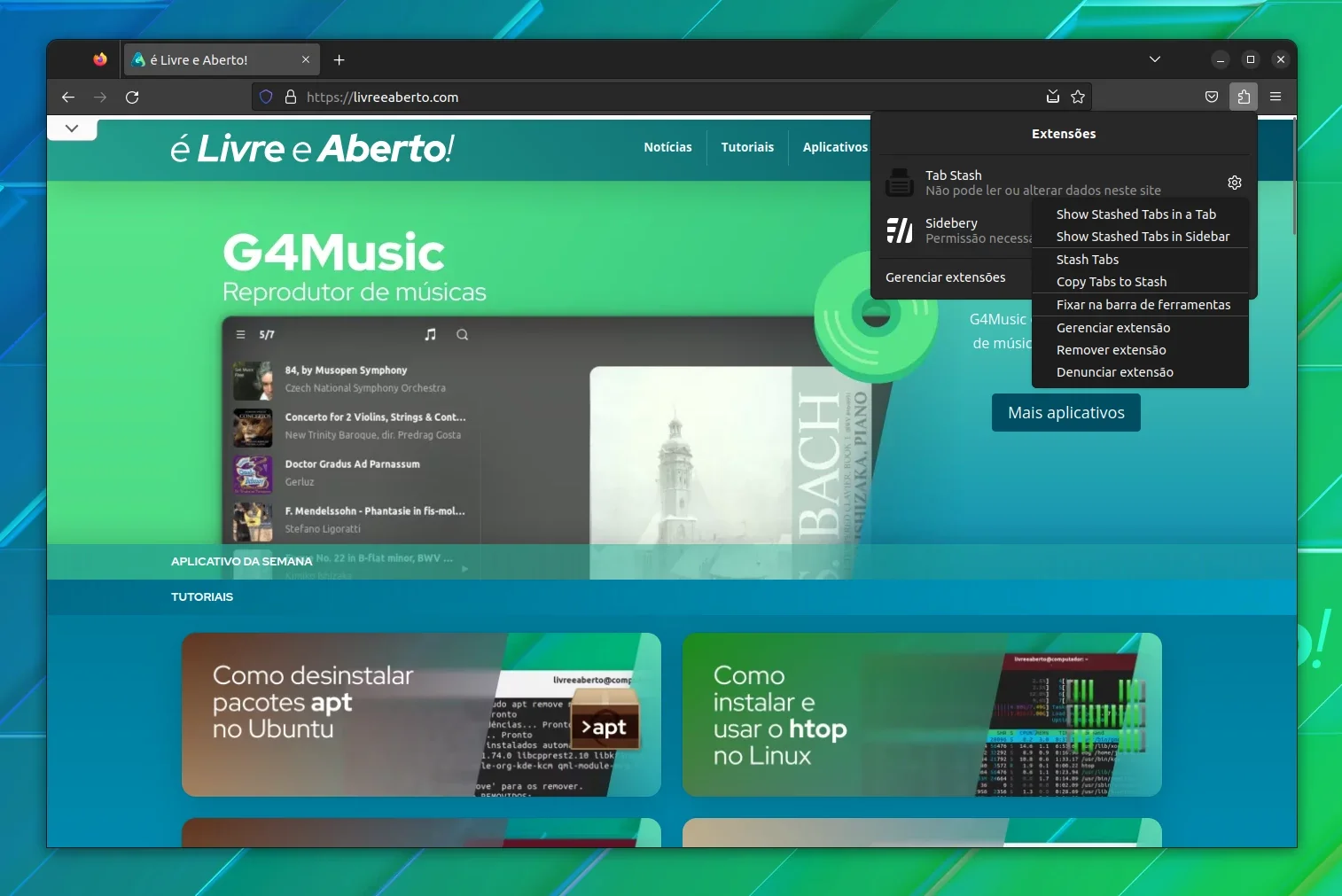
Task: Select Gerenciar extensão menu item
Action: pyautogui.click(x=1140, y=328)
